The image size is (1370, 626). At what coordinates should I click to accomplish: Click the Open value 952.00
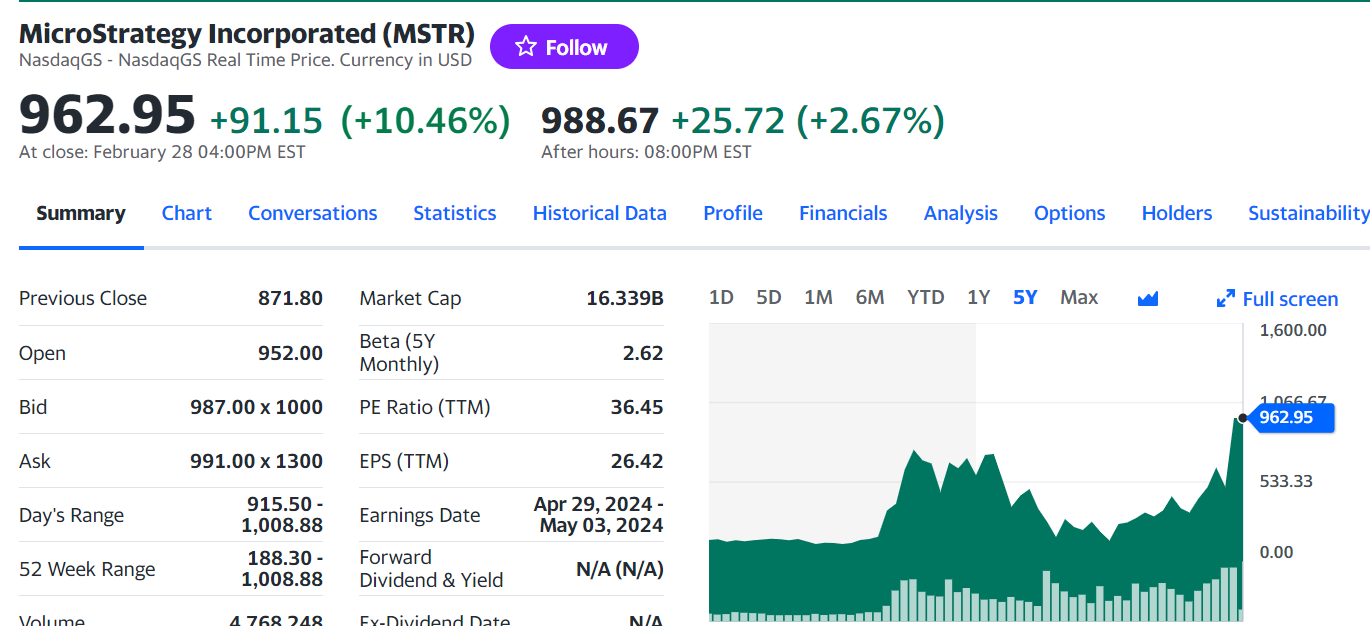click(x=290, y=353)
